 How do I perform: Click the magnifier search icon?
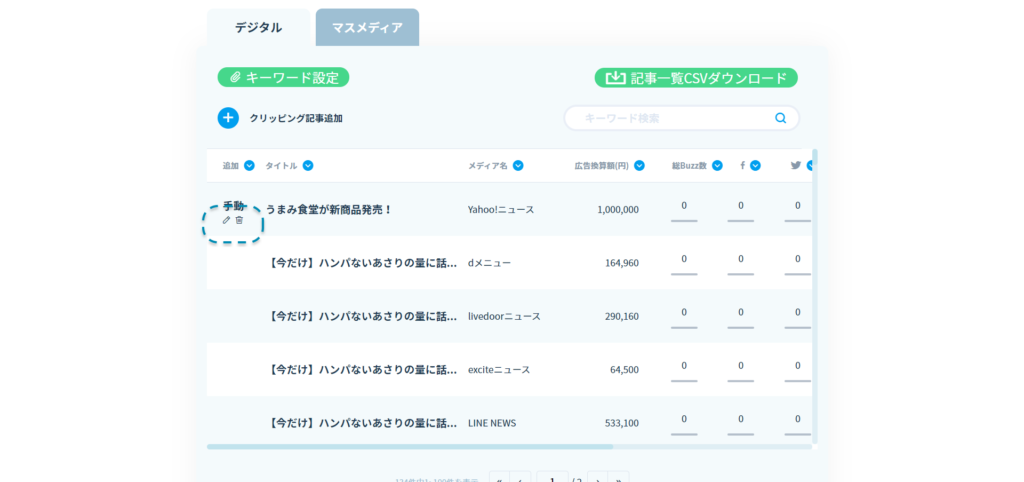coord(781,118)
